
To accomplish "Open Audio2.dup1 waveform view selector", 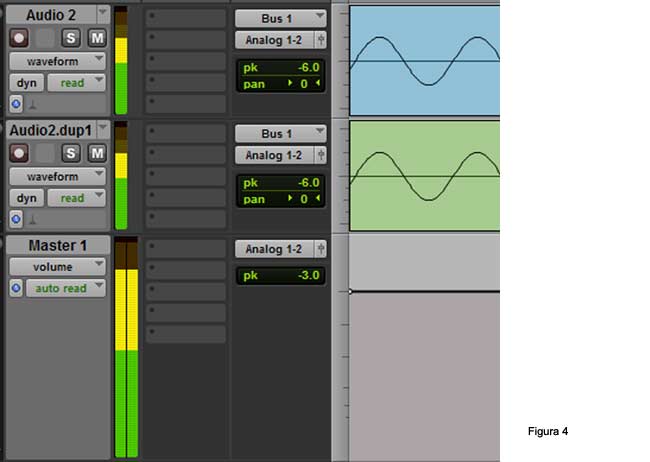I will (58, 177).
